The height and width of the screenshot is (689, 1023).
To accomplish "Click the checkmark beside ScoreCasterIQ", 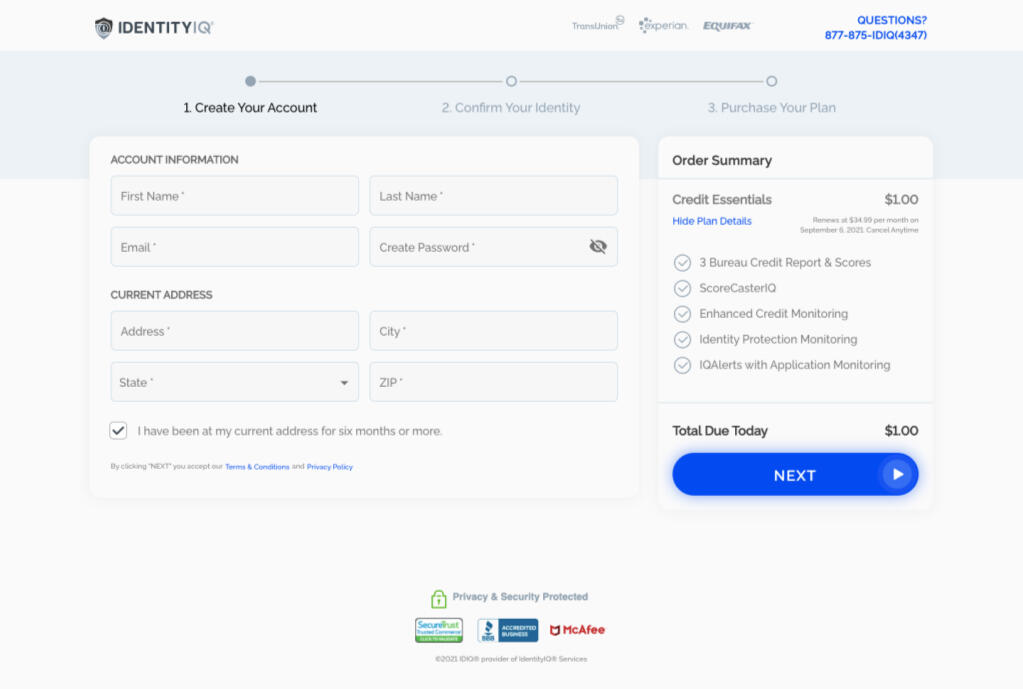I will pos(682,288).
